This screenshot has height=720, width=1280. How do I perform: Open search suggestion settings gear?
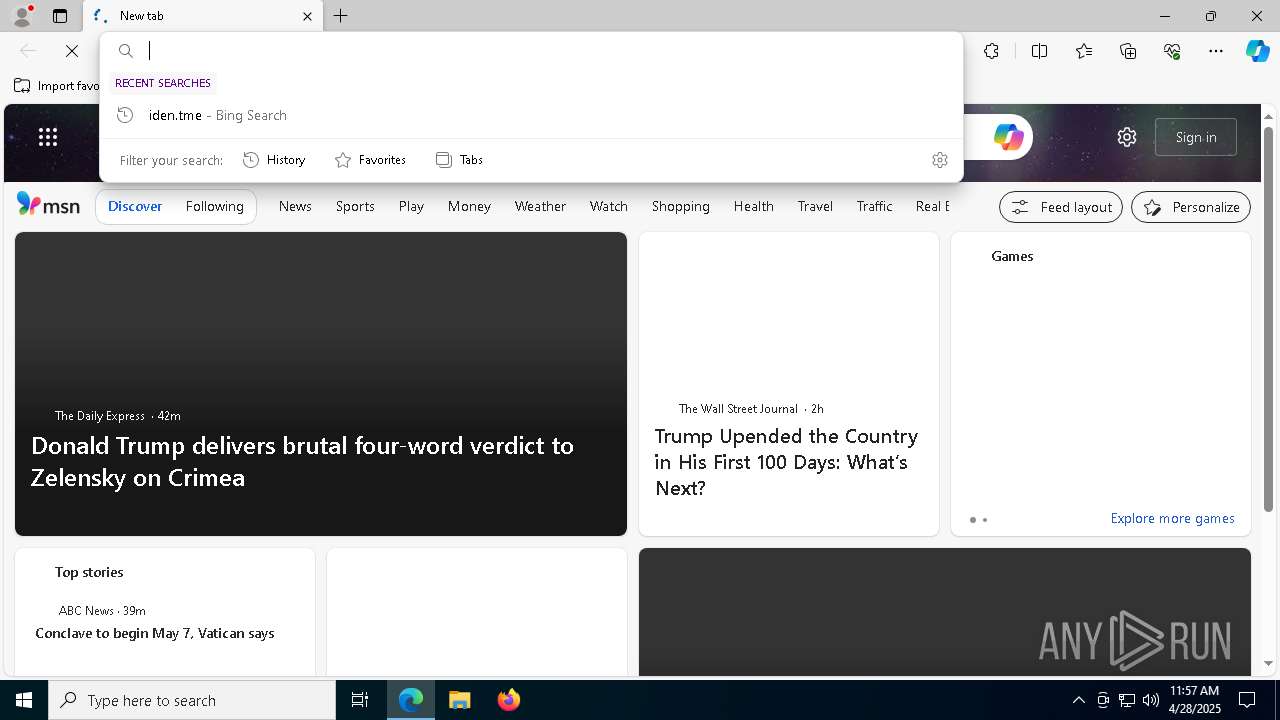[x=939, y=160]
